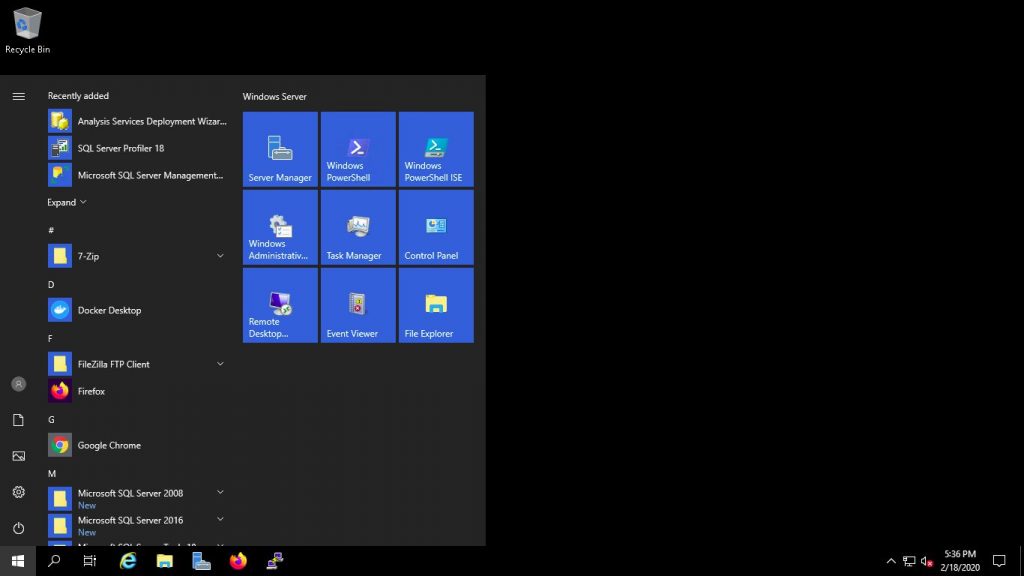Open the Settings gear in Start sidebar
1024x576 pixels.
(x=18, y=492)
